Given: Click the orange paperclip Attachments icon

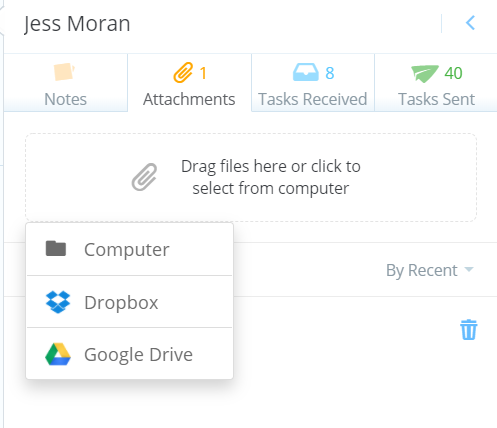Looking at the screenshot, I should coord(183,72).
